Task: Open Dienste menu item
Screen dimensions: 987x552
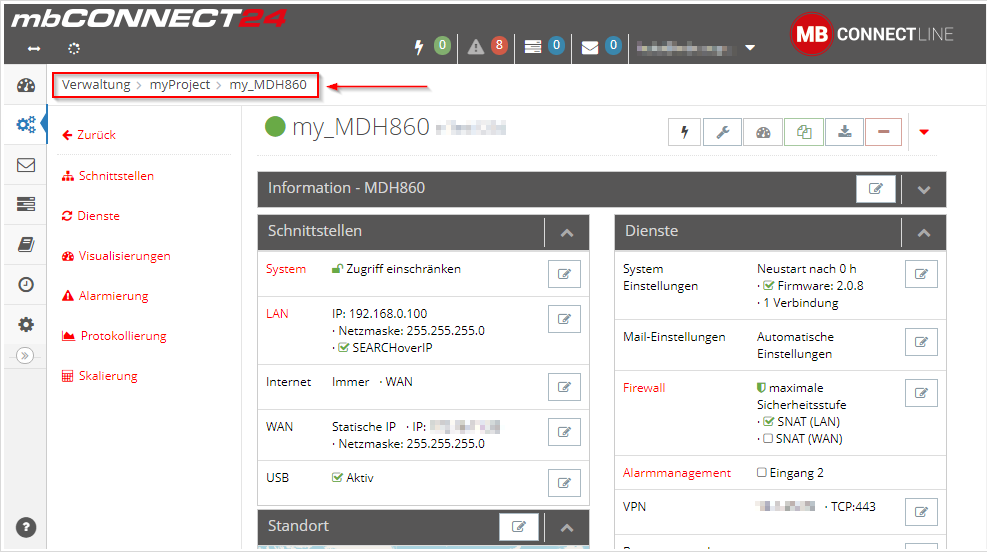Action: (x=91, y=216)
